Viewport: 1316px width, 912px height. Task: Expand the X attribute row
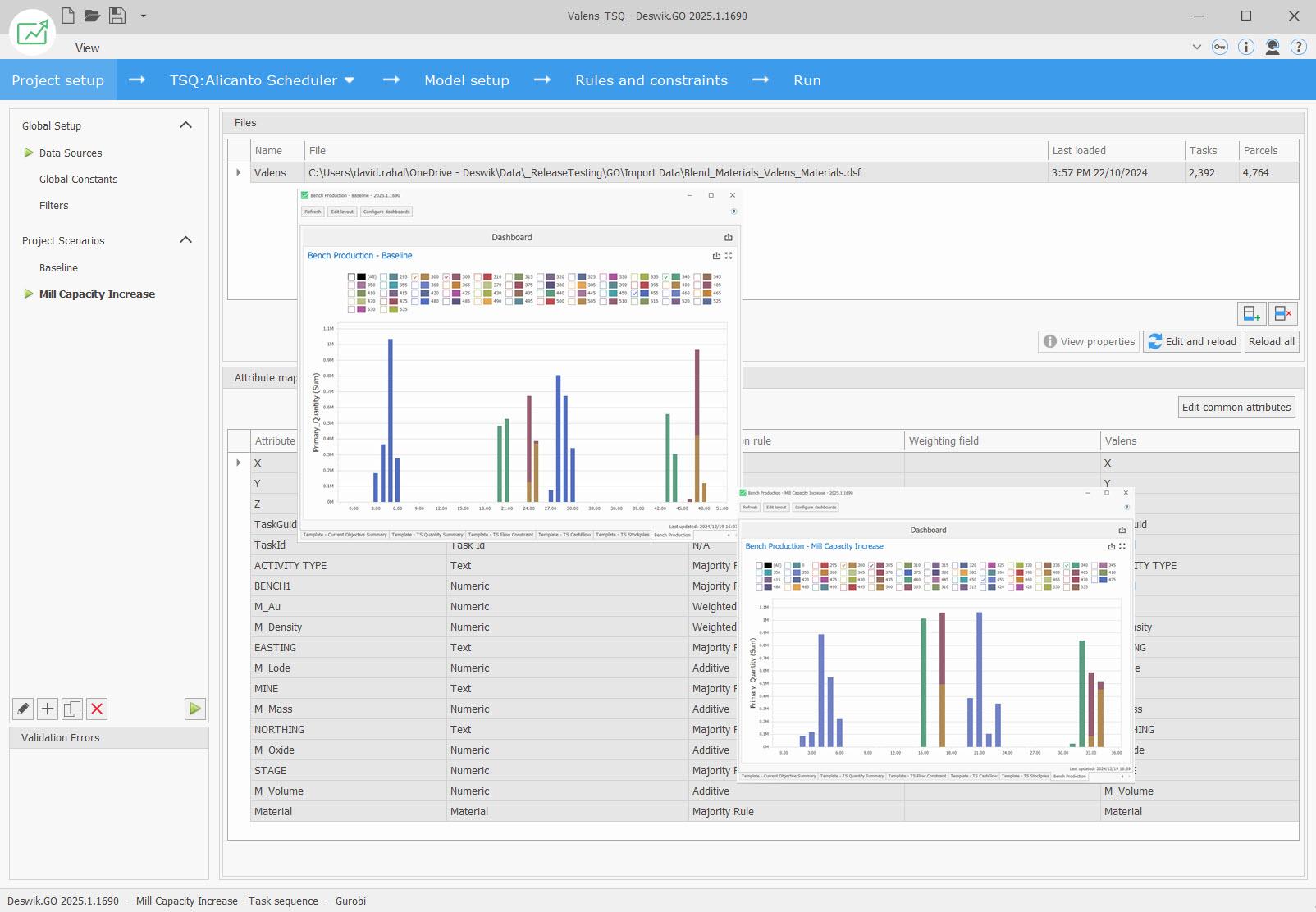pos(239,463)
